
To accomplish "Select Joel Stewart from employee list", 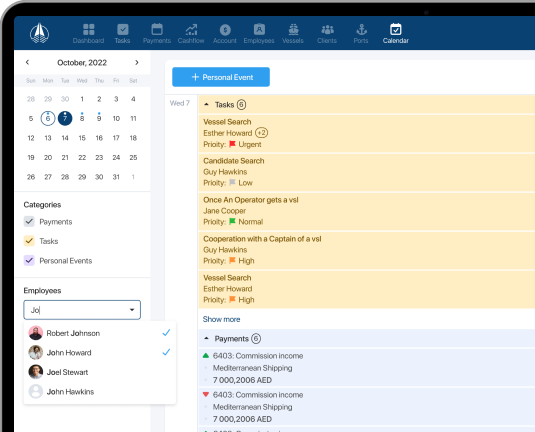I will tap(100, 372).
